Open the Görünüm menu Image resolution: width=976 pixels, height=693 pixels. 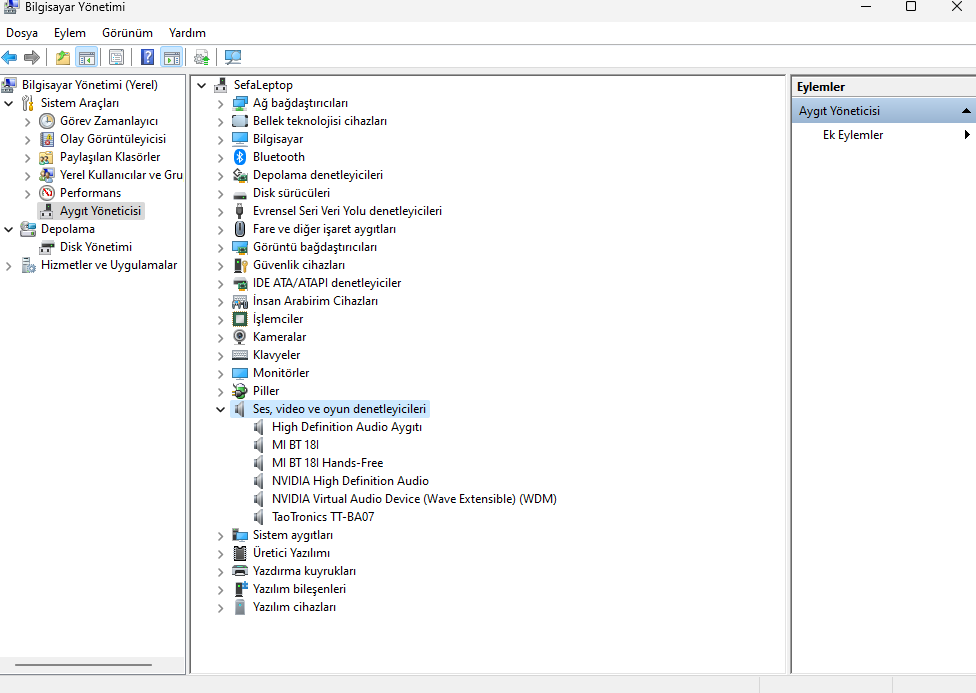[127, 33]
